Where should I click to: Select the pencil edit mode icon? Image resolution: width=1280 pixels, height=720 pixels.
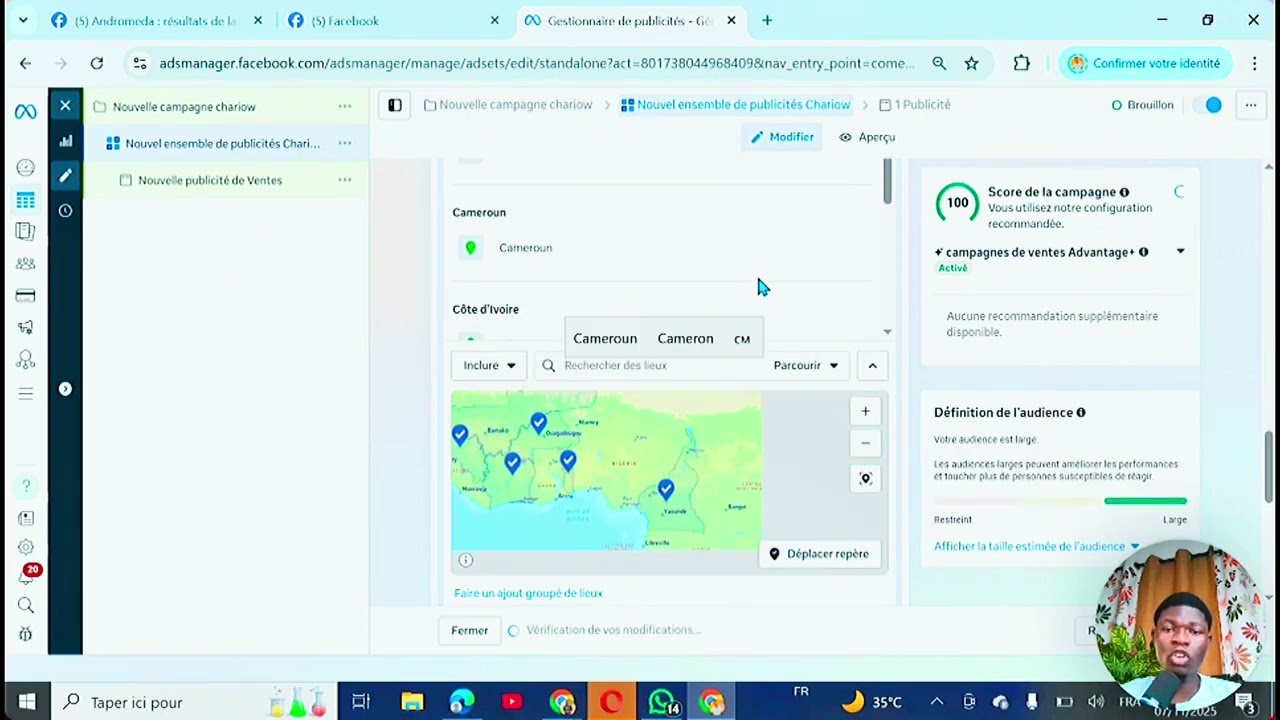[x=65, y=176]
